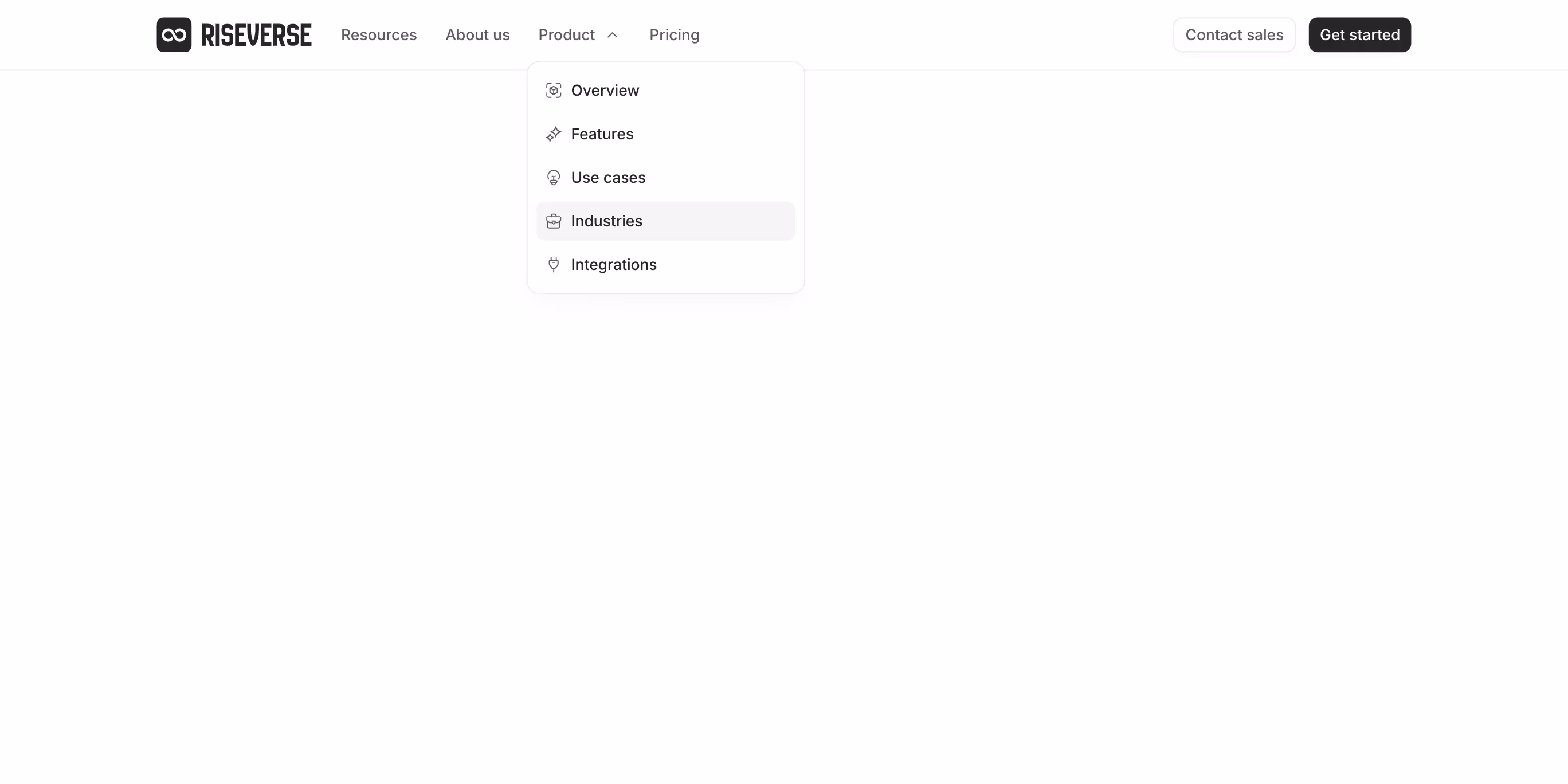1568x784 pixels.
Task: Select Integrations from the open menu
Action: click(614, 264)
